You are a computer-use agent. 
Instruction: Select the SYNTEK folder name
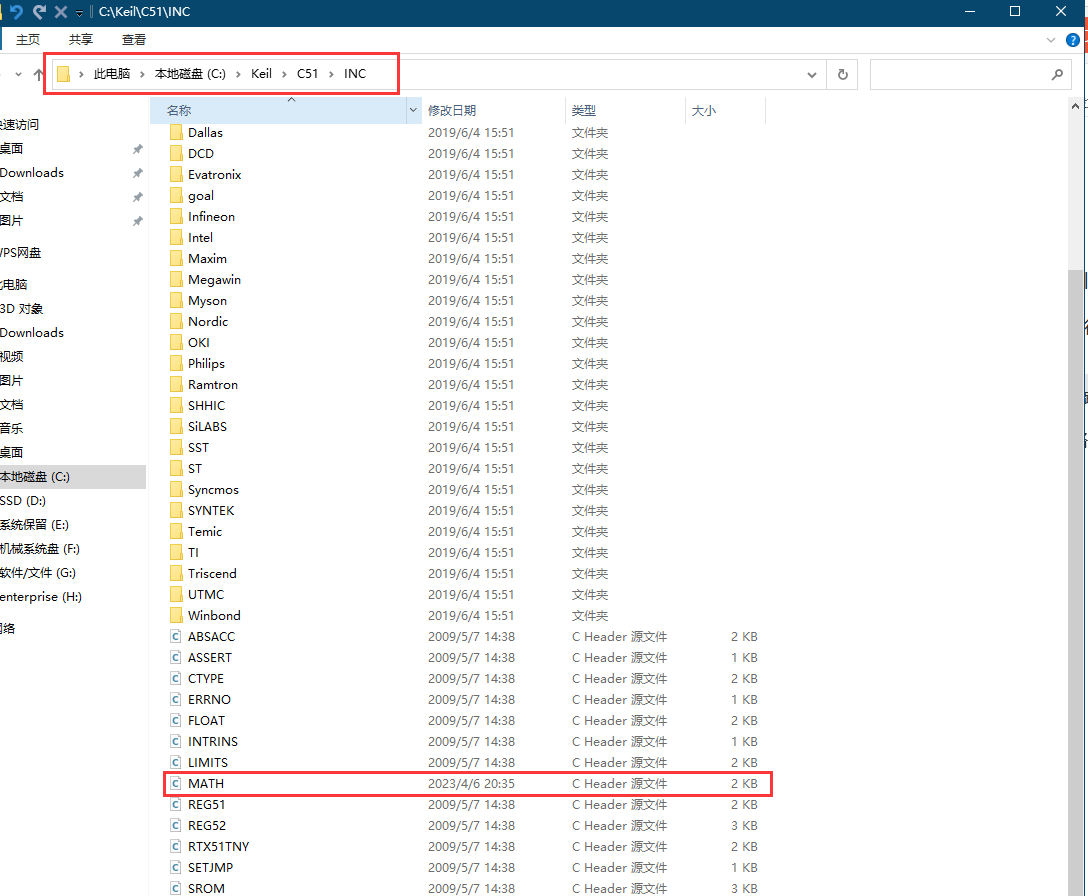[211, 511]
